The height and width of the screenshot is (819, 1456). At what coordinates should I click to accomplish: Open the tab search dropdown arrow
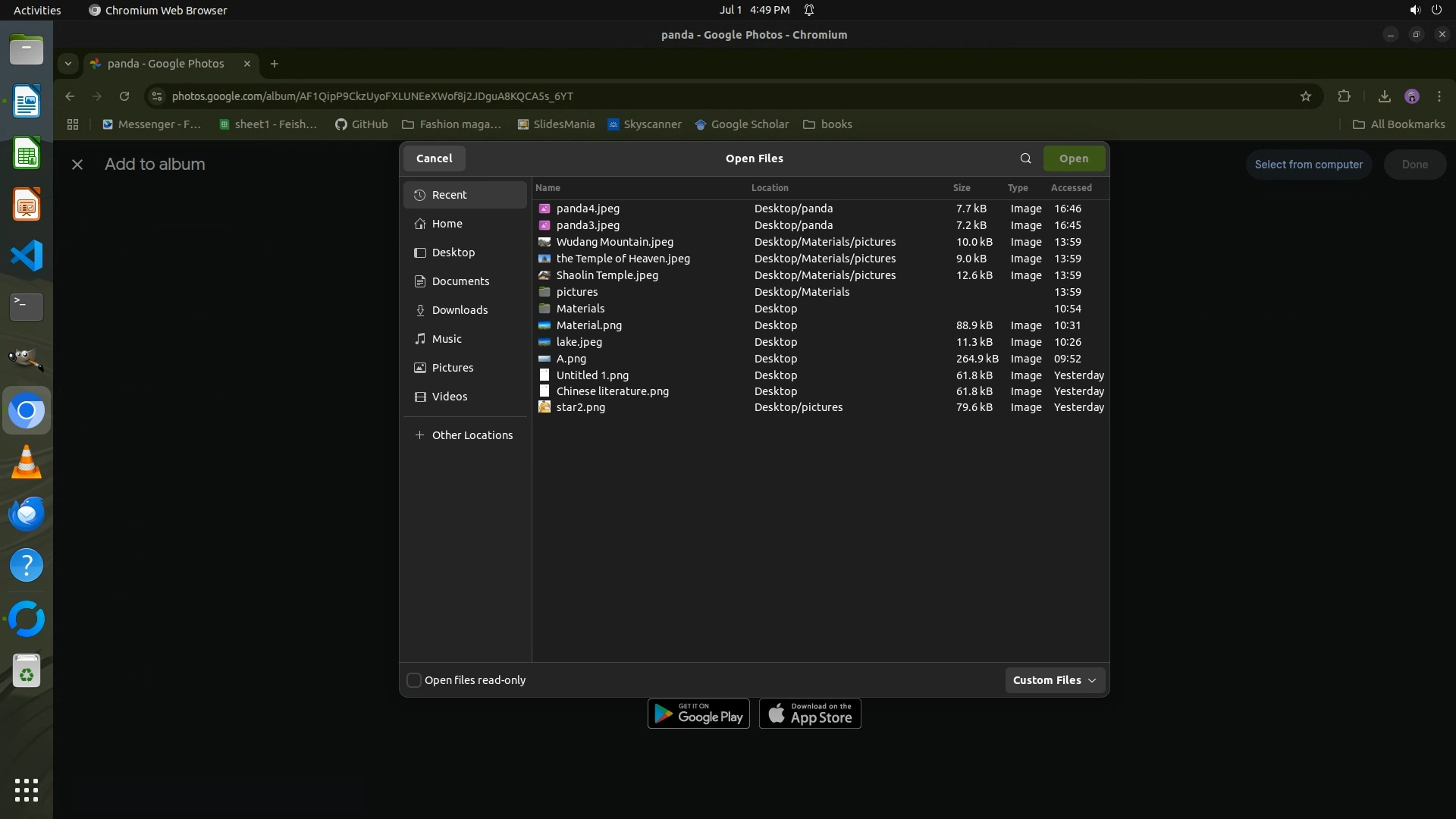(68, 64)
